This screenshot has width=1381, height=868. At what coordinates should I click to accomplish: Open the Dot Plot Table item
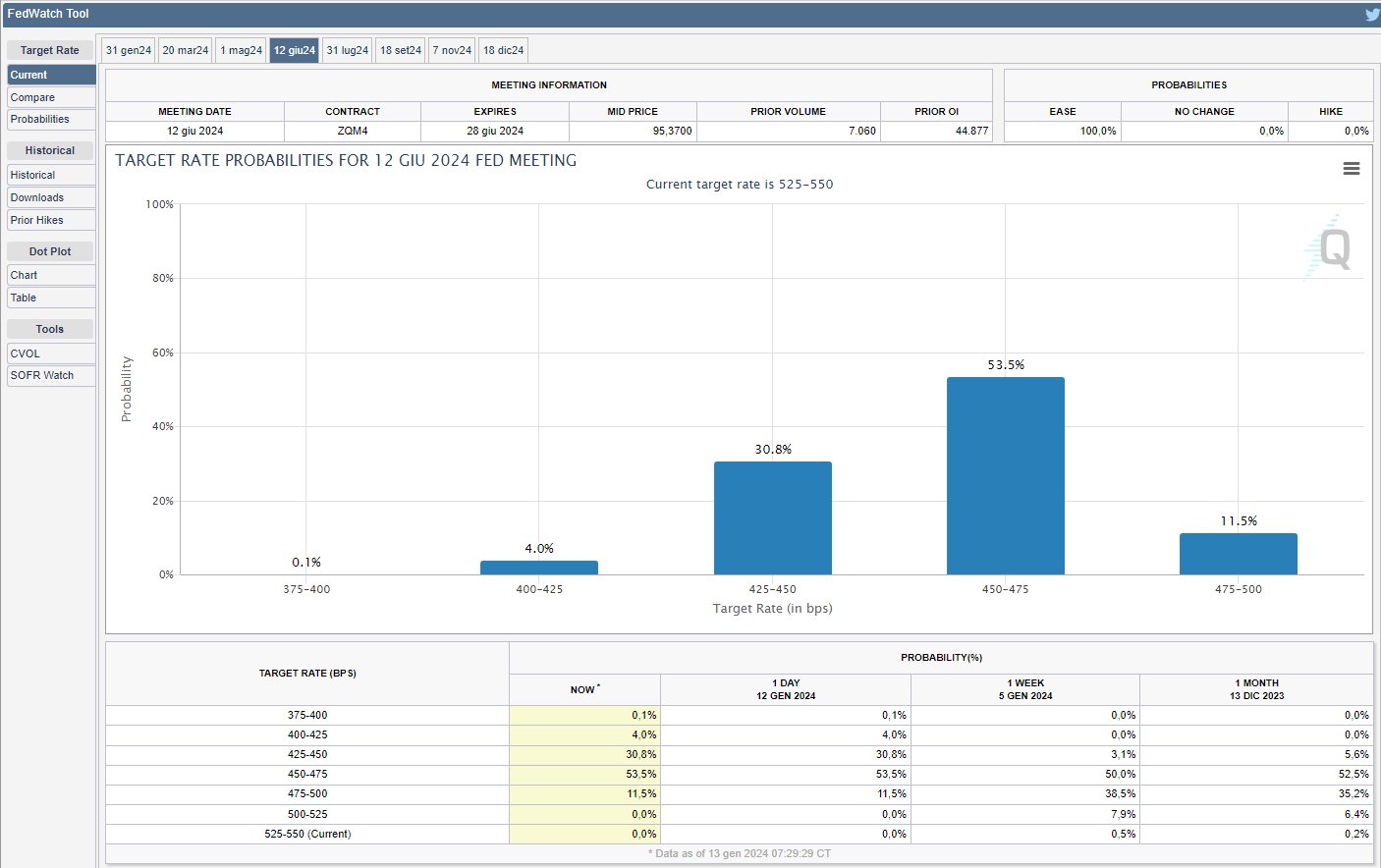pos(51,298)
